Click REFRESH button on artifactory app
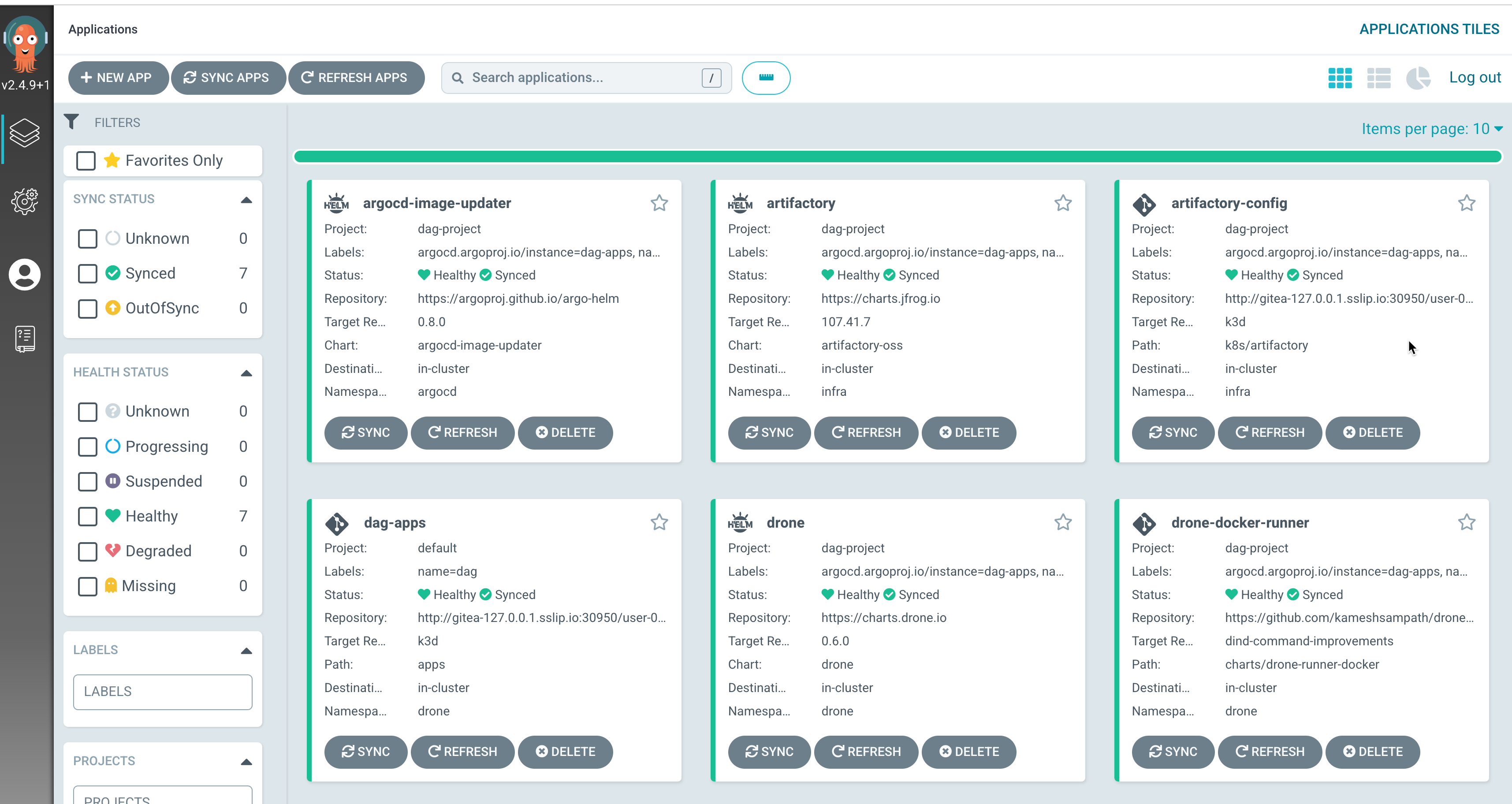Viewport: 1512px width, 804px height. click(x=867, y=432)
